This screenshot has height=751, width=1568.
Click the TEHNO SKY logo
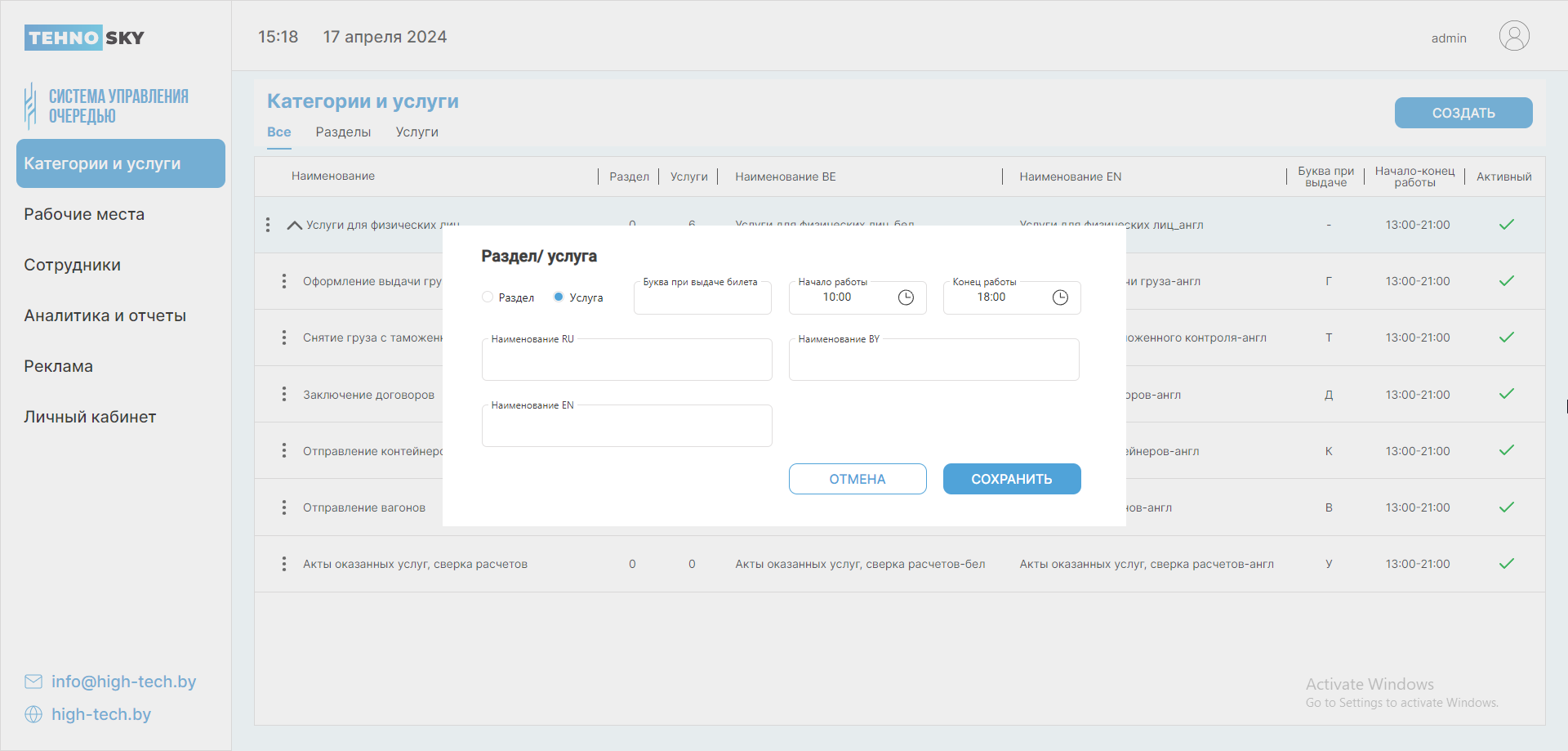pyautogui.click(x=84, y=38)
